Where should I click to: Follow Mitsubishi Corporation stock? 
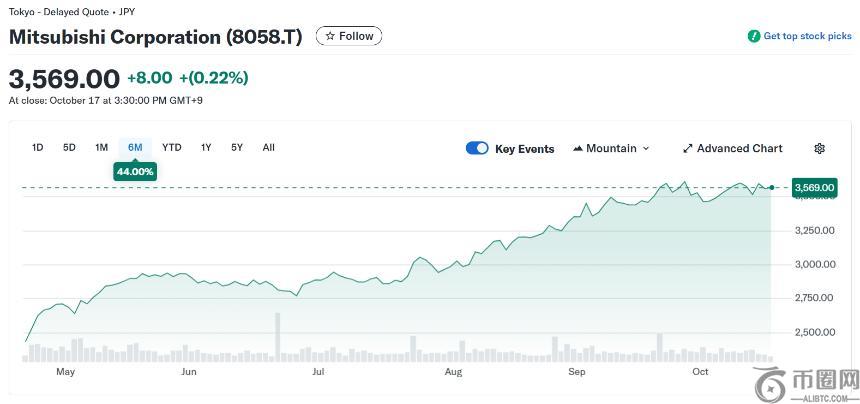coord(349,36)
